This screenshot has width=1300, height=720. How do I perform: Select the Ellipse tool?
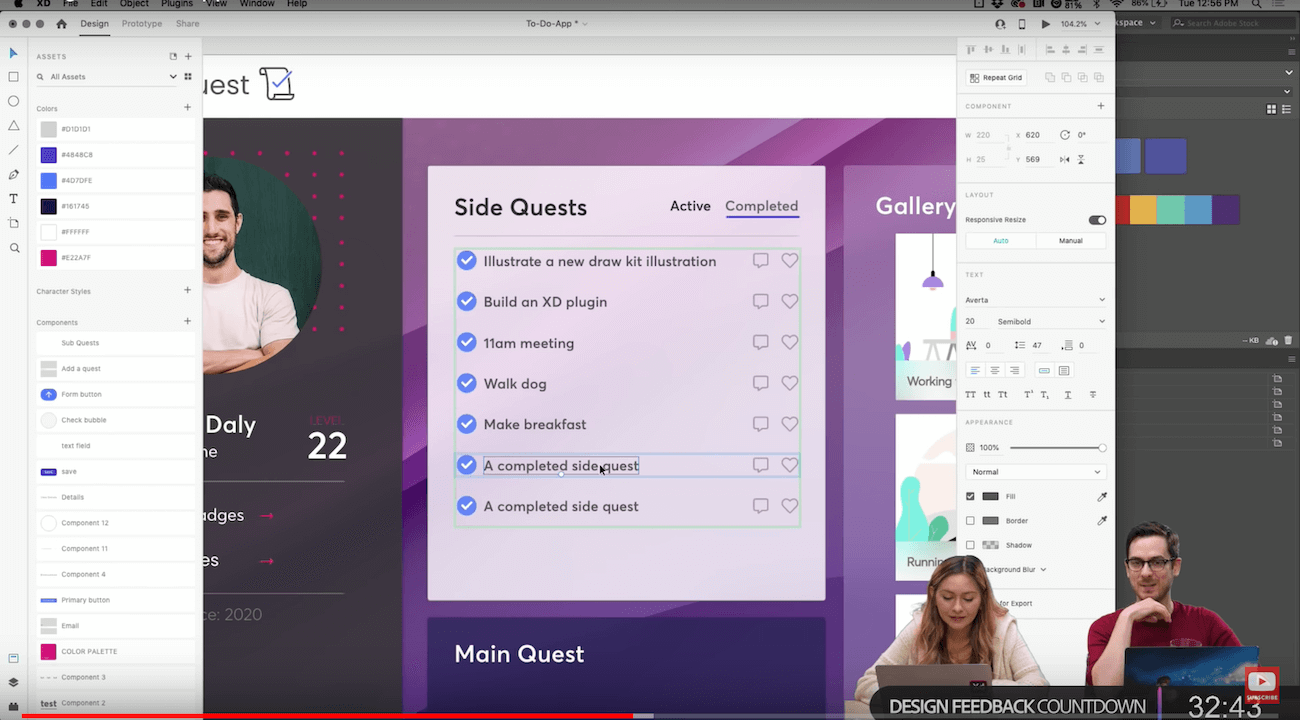13,101
